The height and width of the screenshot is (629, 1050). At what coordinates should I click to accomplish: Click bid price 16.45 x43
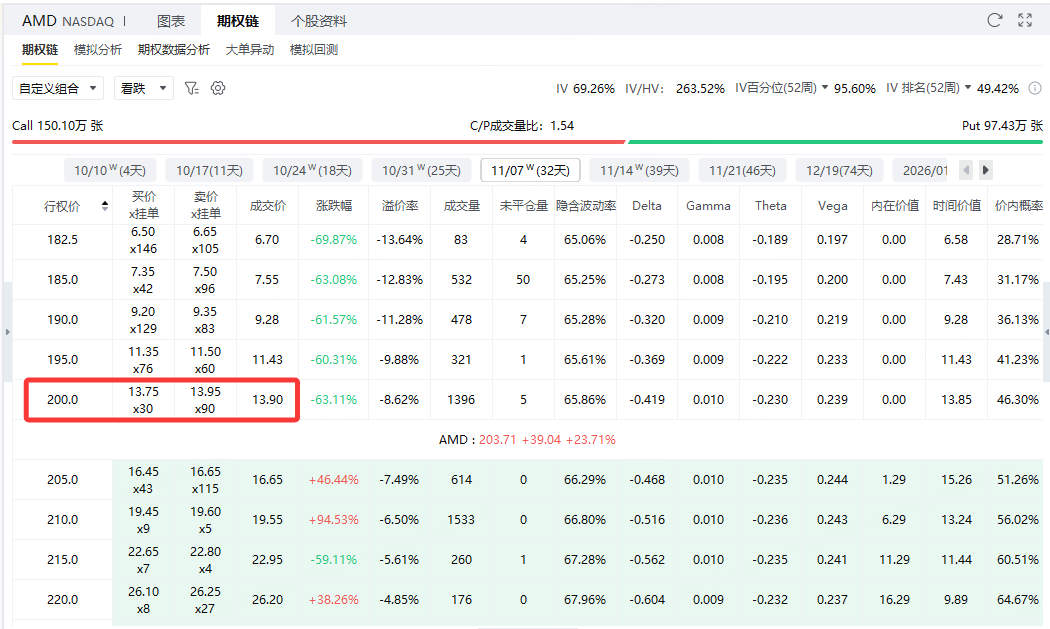coord(143,480)
